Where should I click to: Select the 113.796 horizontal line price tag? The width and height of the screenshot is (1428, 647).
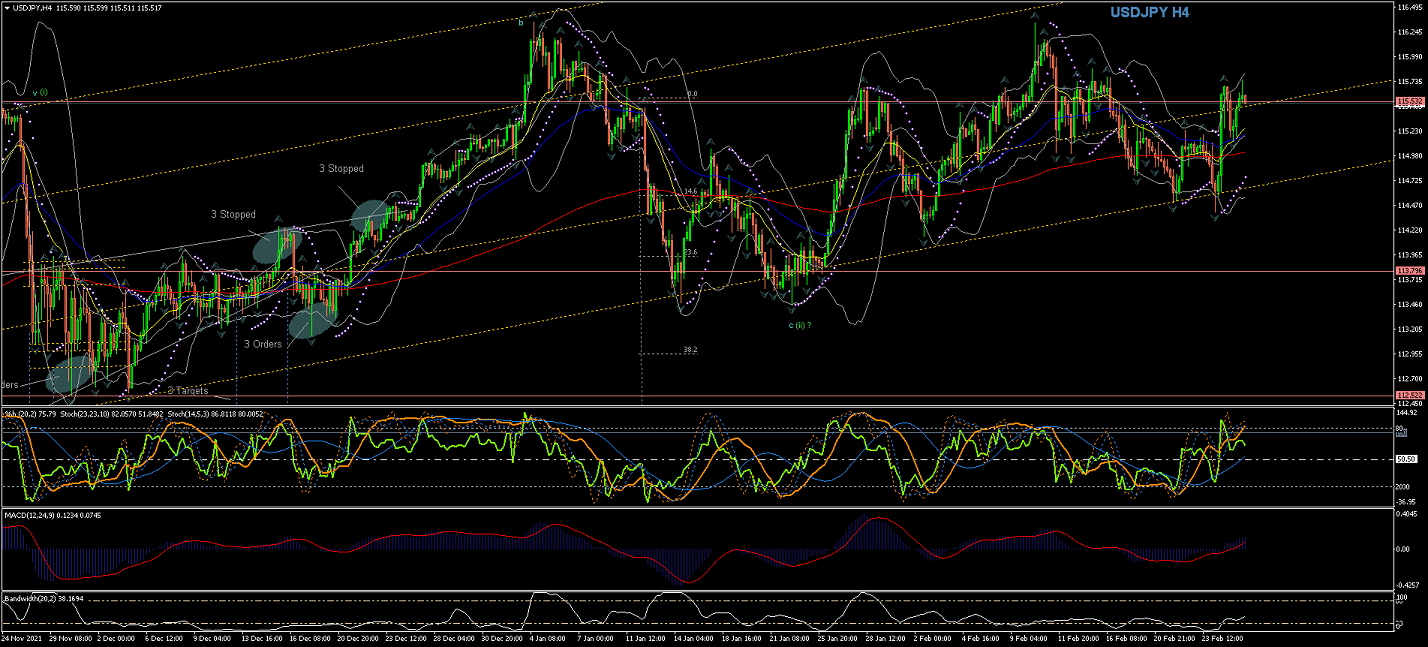coord(1410,271)
